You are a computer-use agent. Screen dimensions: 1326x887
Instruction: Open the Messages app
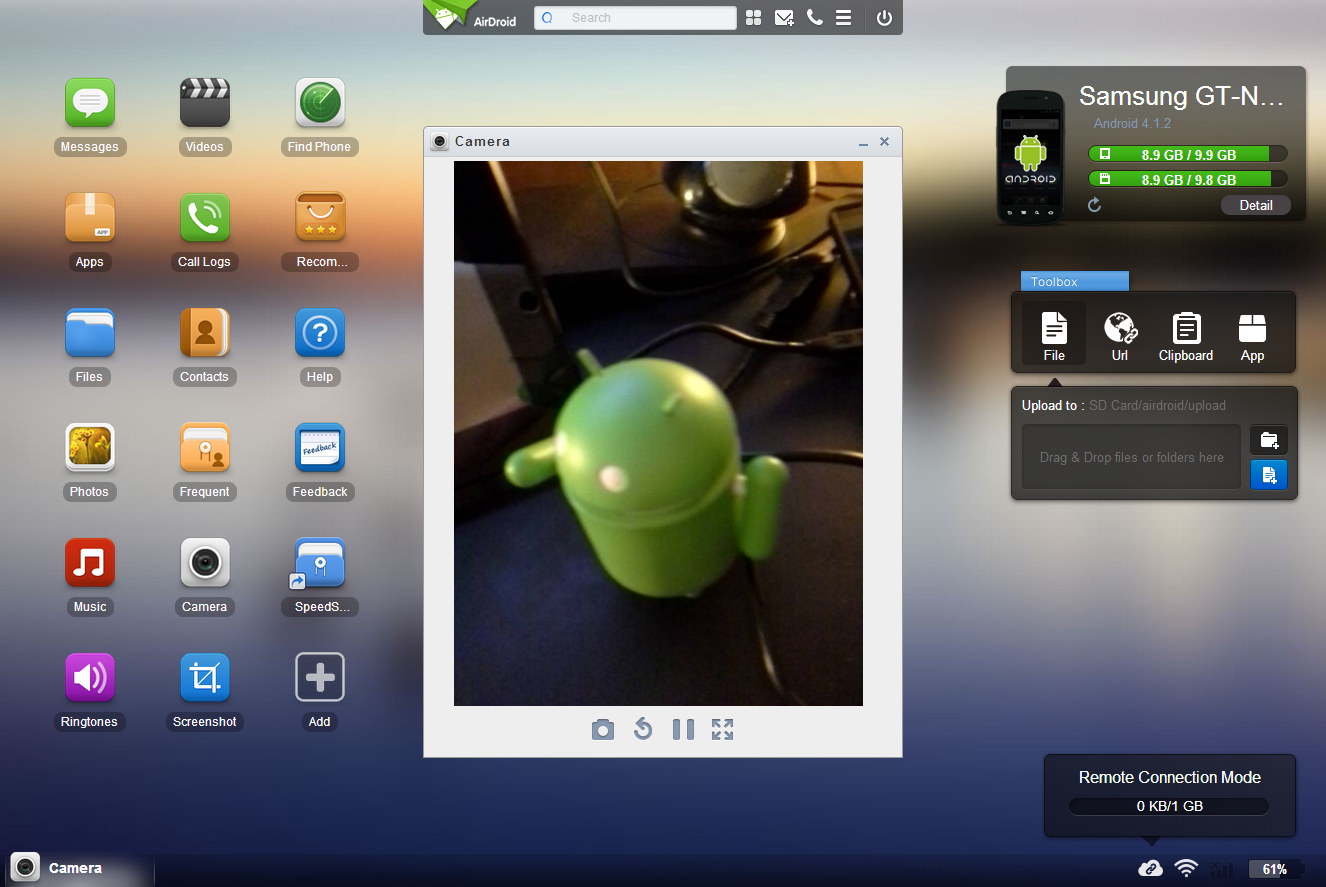pyautogui.click(x=90, y=102)
